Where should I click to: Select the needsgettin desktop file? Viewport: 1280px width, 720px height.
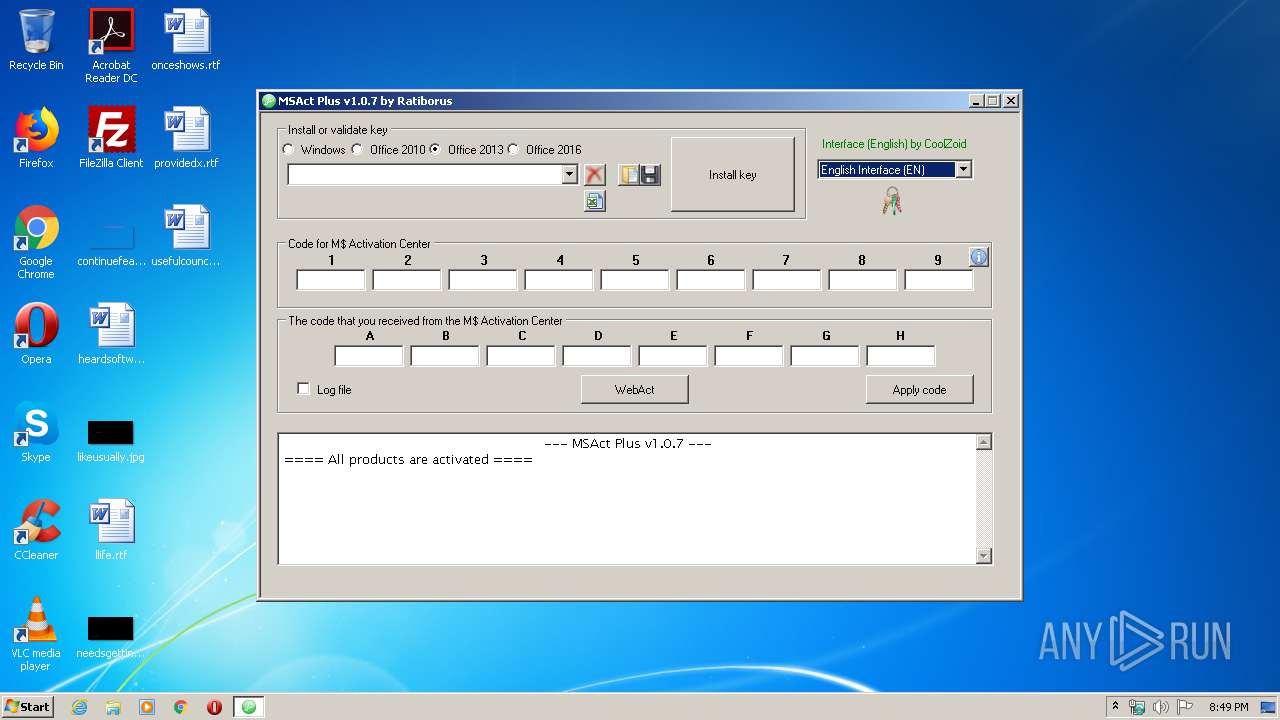tap(111, 636)
